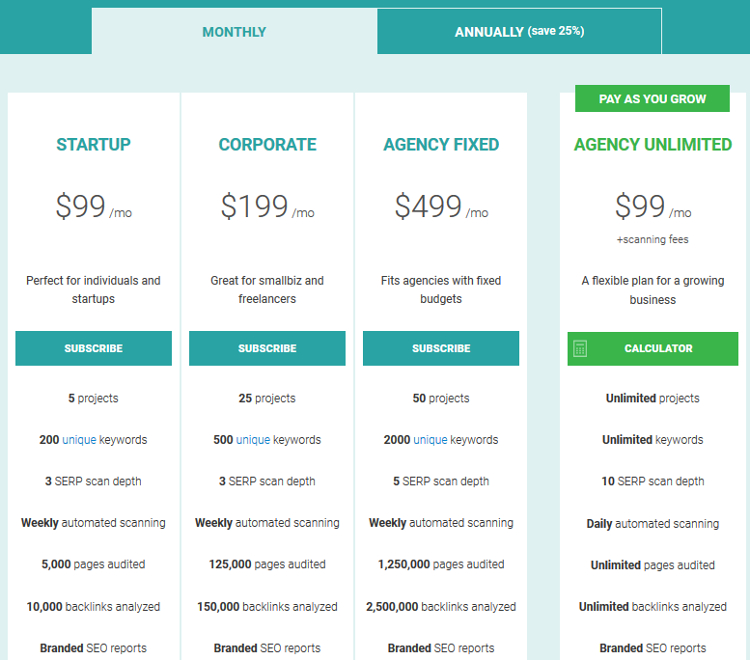
Task: Click the calculator icon on green button
Action: 580,349
